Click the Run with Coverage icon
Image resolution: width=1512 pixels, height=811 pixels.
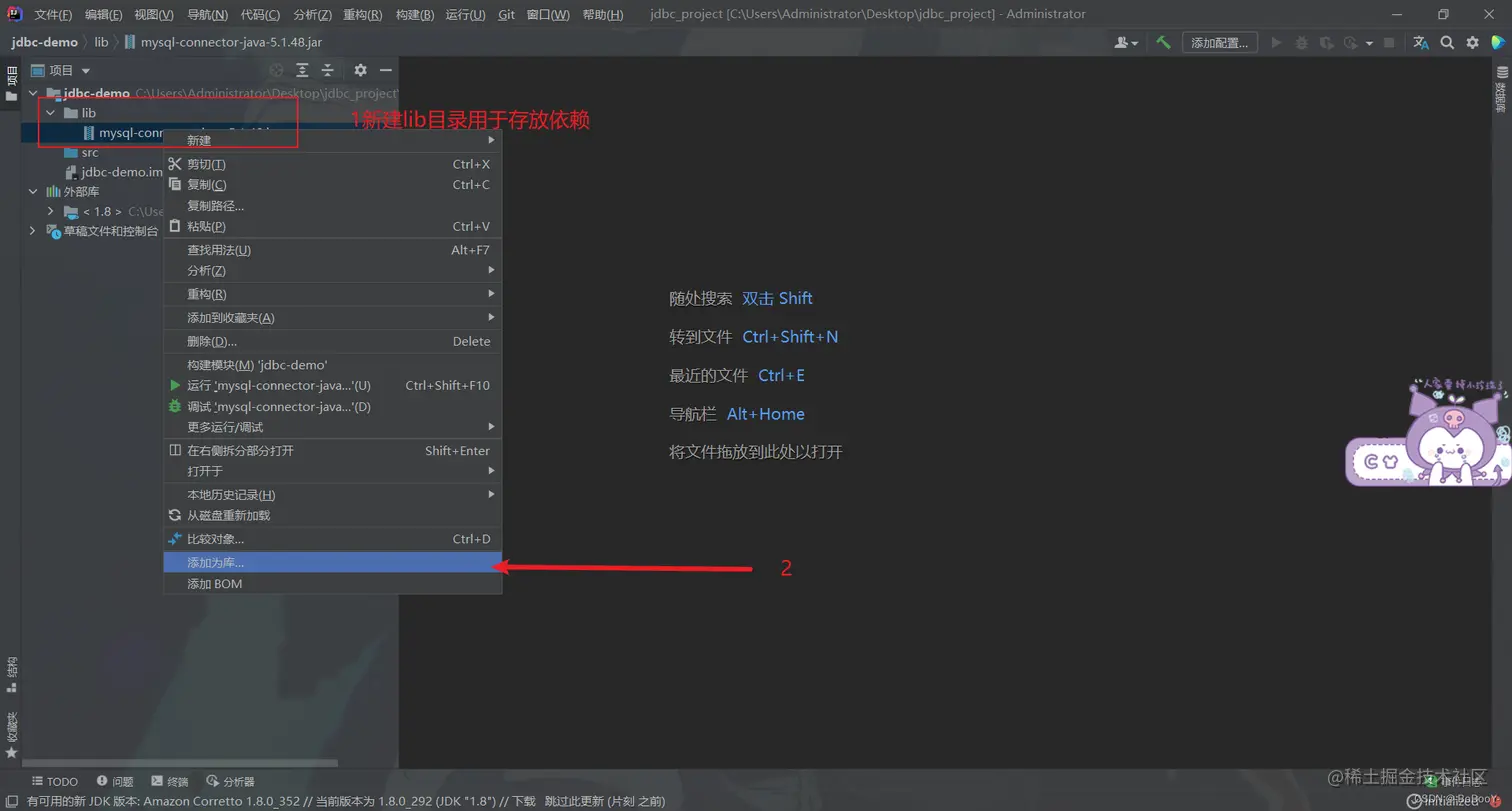point(1327,43)
